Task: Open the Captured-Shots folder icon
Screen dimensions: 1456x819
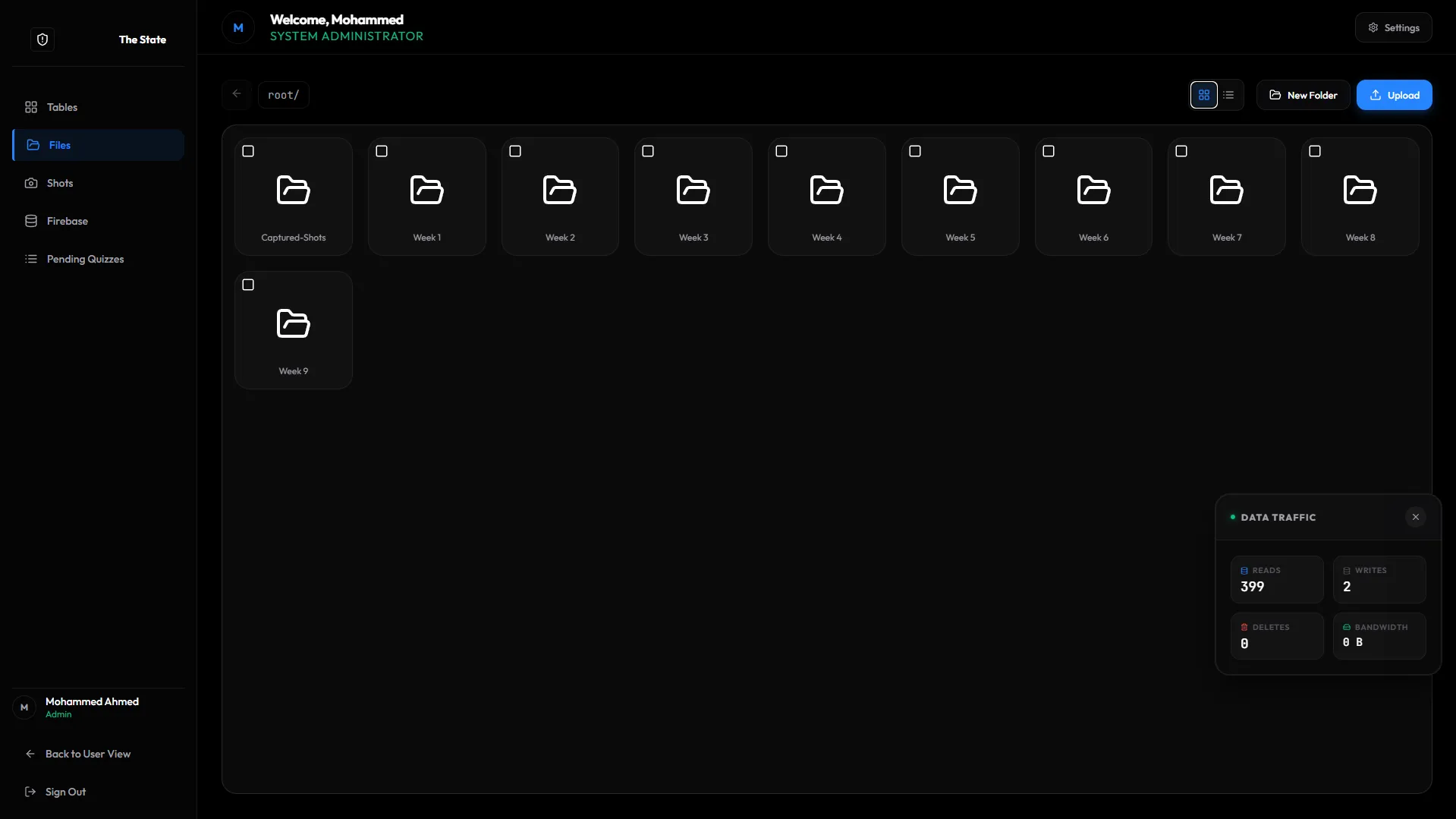Action: pyautogui.click(x=294, y=191)
